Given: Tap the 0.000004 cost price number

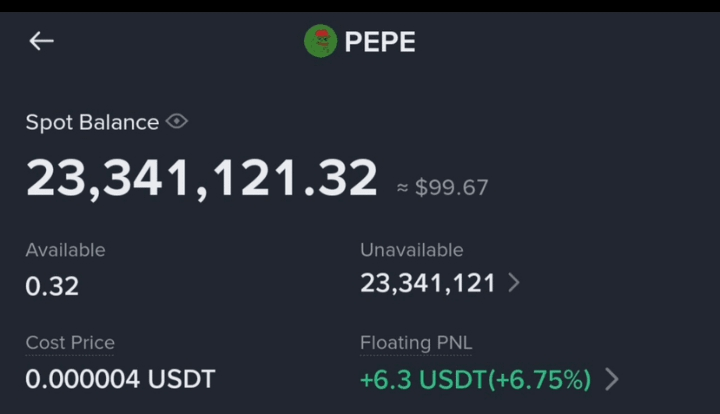Looking at the screenshot, I should pyautogui.click(x=83, y=379).
